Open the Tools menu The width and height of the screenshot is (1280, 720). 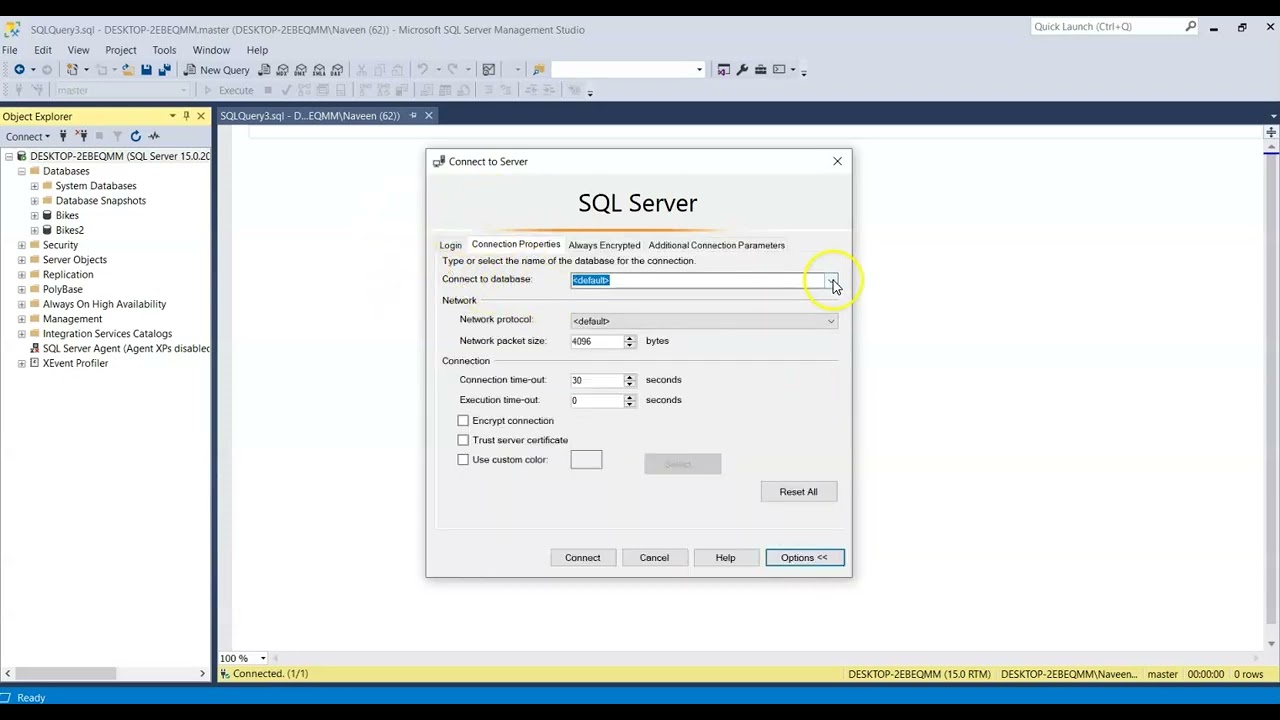point(164,50)
